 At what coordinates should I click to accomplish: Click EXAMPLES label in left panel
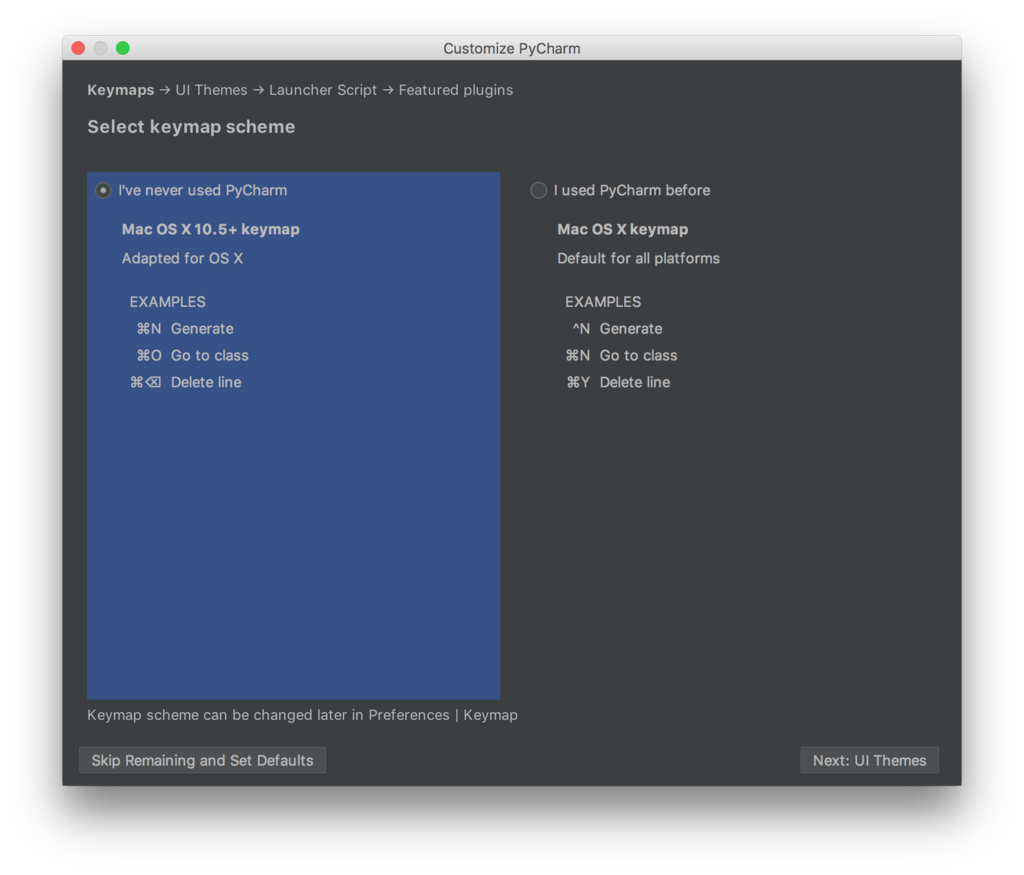[167, 302]
